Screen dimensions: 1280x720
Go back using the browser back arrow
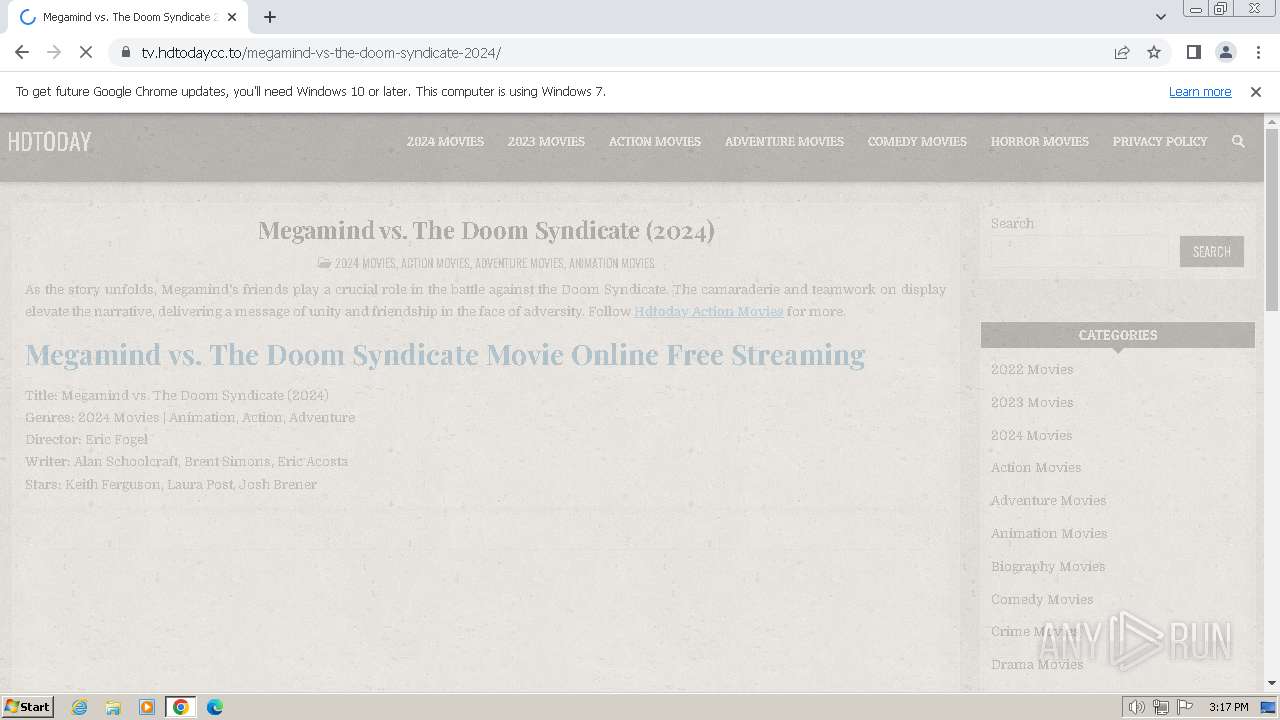pos(22,52)
